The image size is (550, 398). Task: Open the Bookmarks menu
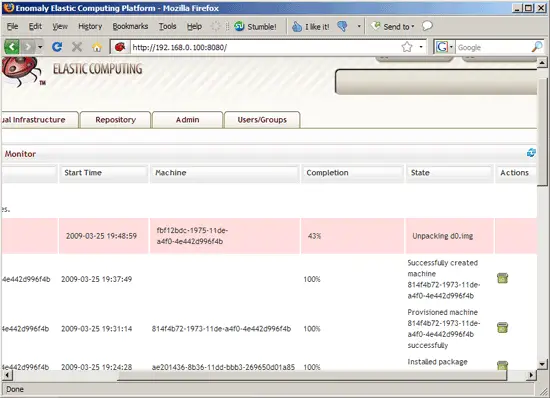point(130,26)
